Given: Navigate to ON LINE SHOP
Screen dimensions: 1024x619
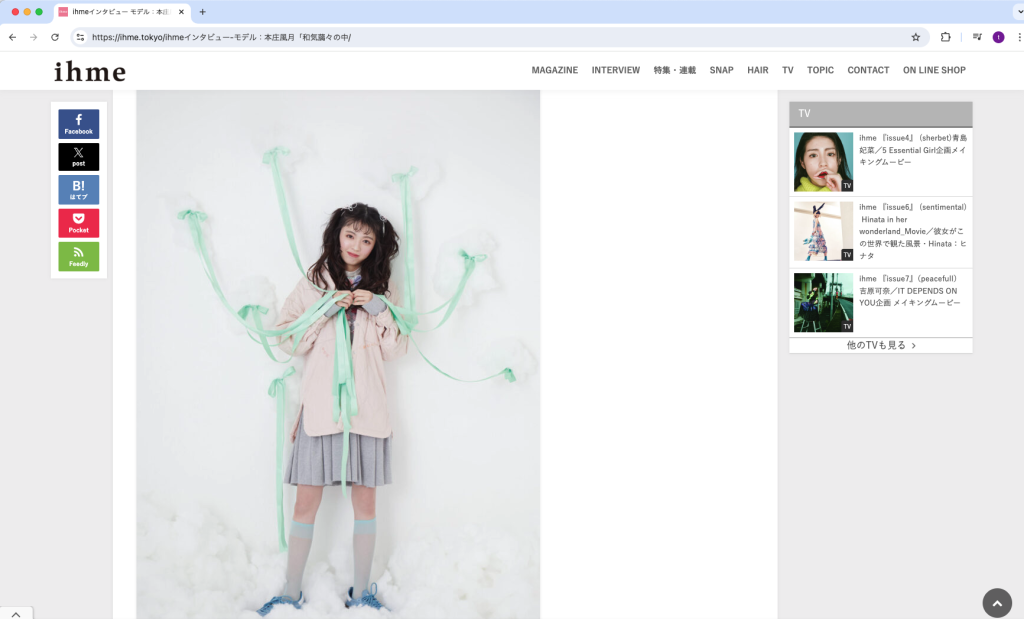Looking at the screenshot, I should click(934, 71).
